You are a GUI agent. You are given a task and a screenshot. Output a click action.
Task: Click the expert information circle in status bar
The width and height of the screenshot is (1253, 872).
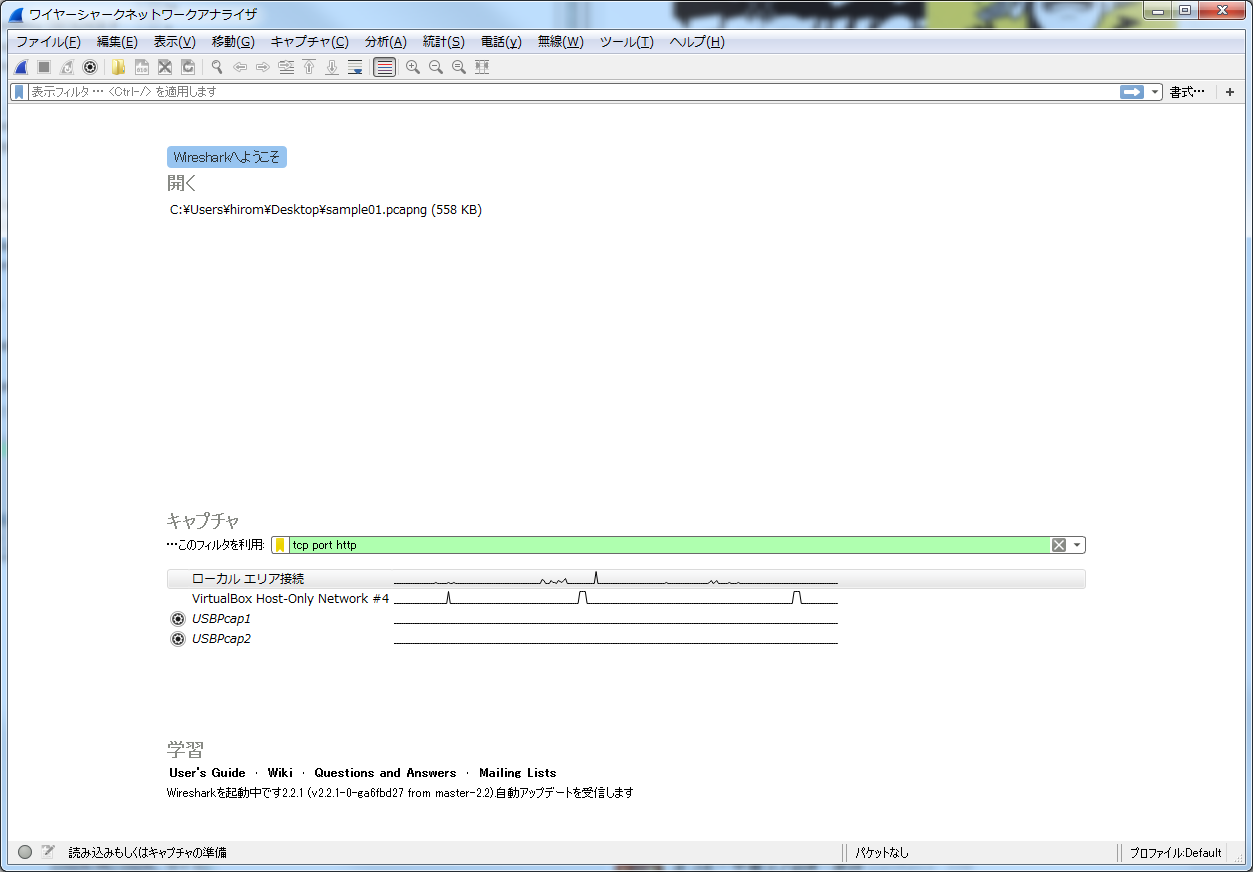click(x=25, y=853)
